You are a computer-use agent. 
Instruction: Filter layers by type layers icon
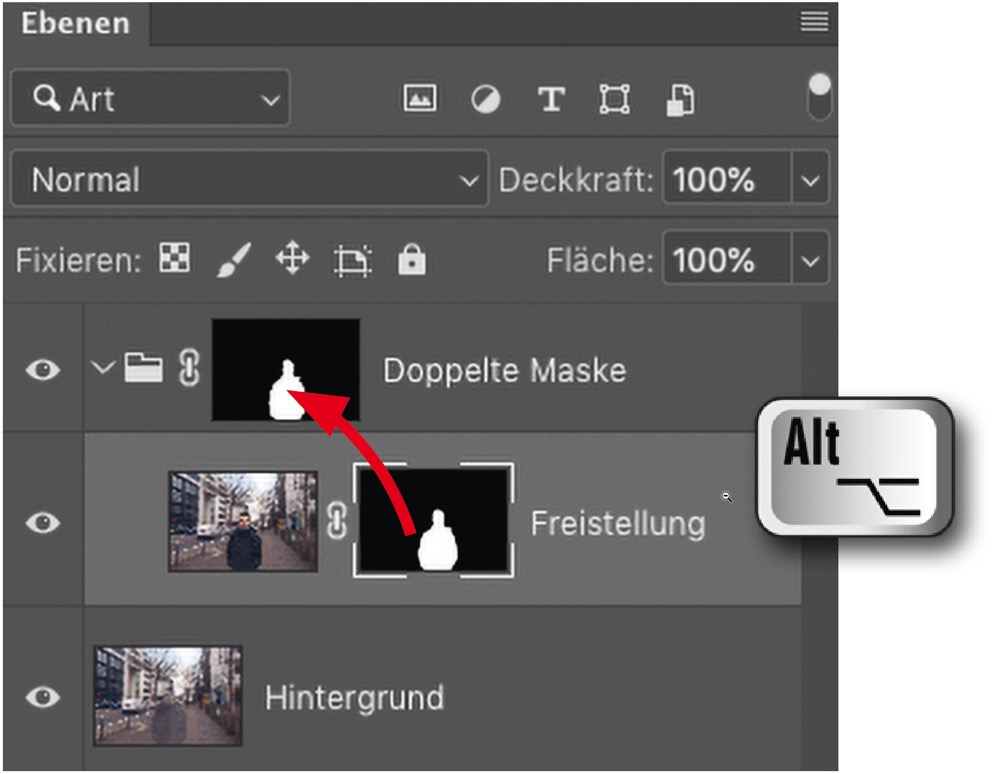pos(551,99)
